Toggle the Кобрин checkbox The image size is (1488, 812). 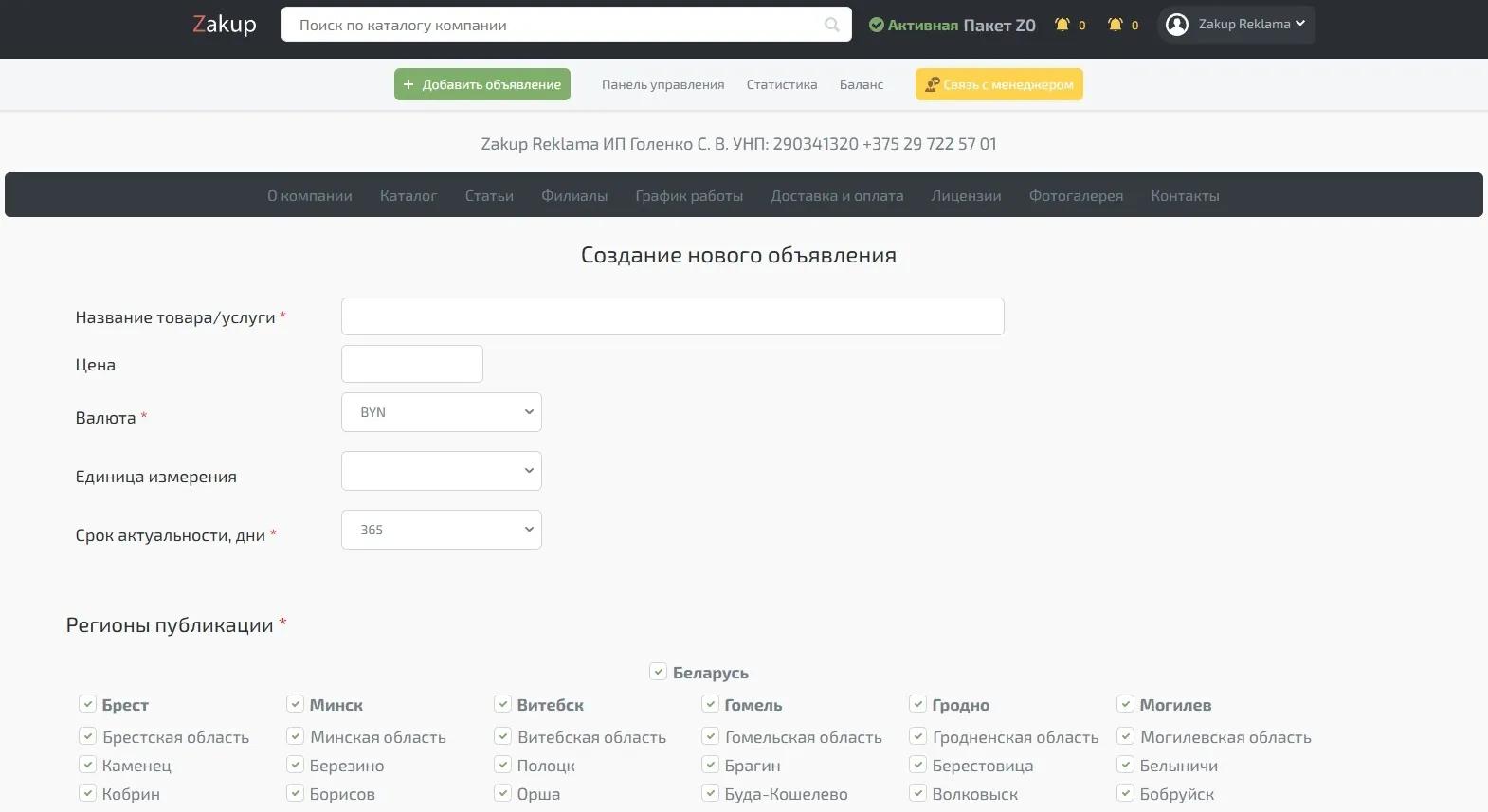coord(88,793)
